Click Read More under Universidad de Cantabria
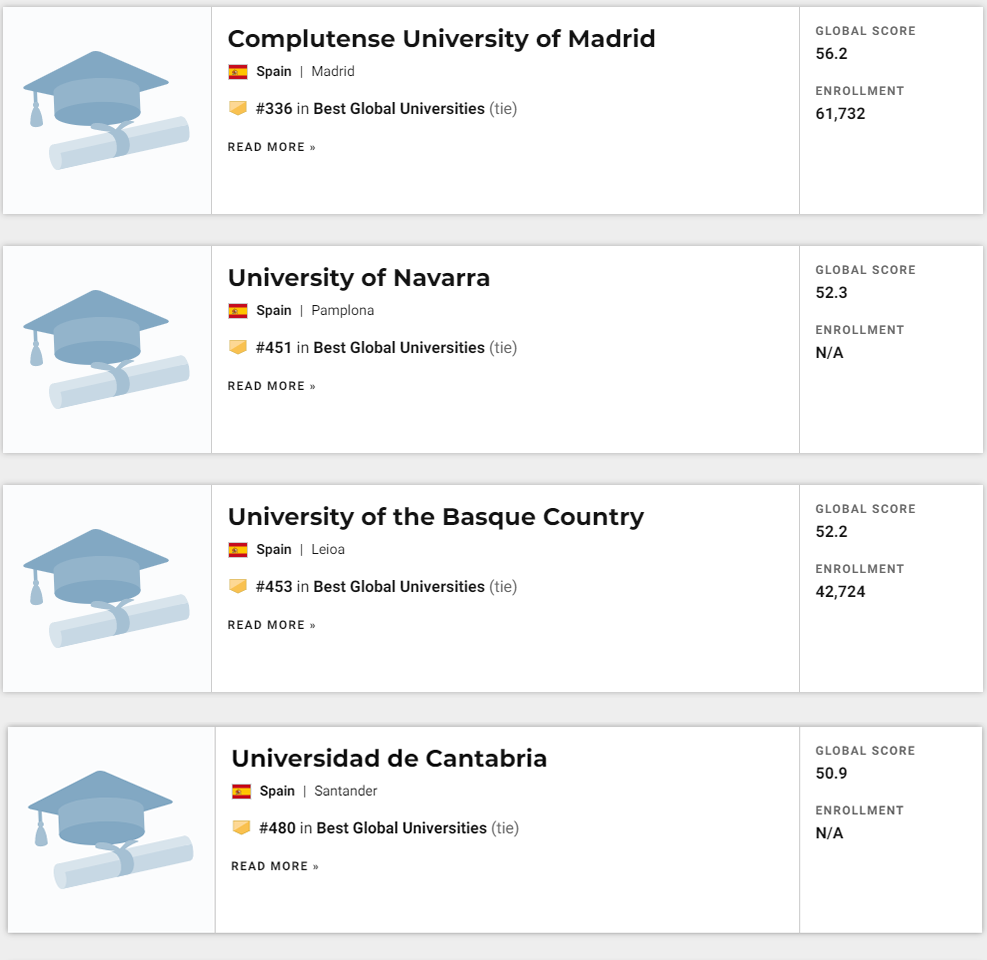This screenshot has width=987, height=960. pyautogui.click(x=274, y=866)
